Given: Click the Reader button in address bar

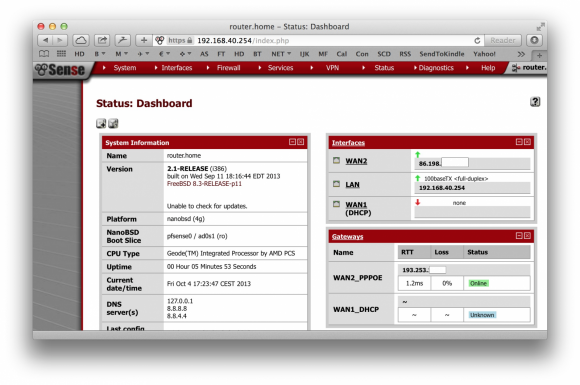Looking at the screenshot, I should click(503, 40).
